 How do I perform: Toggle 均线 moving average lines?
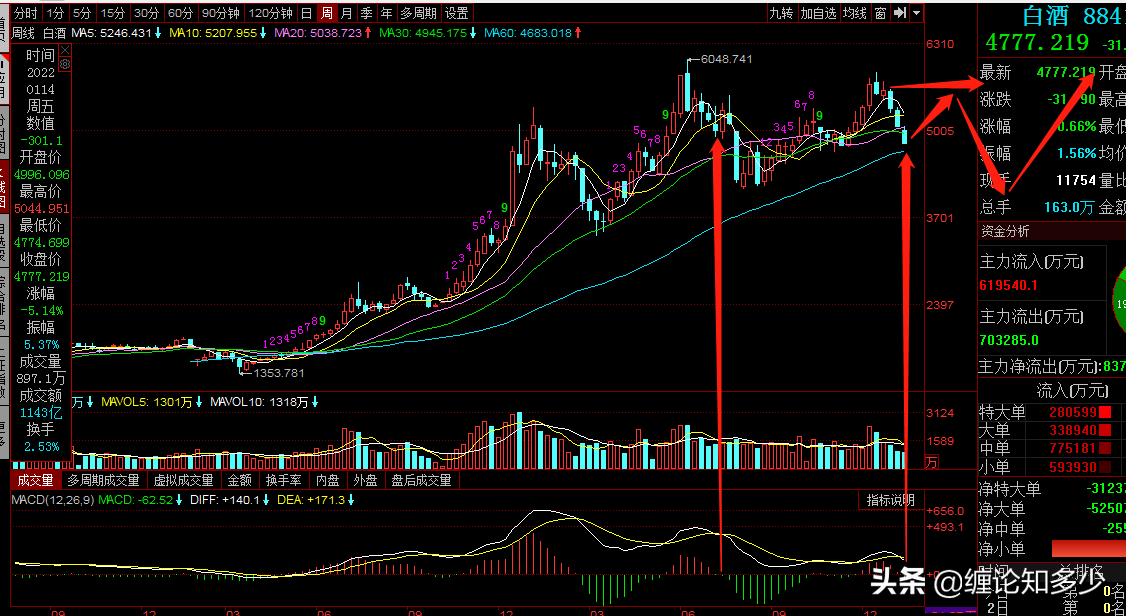click(855, 13)
